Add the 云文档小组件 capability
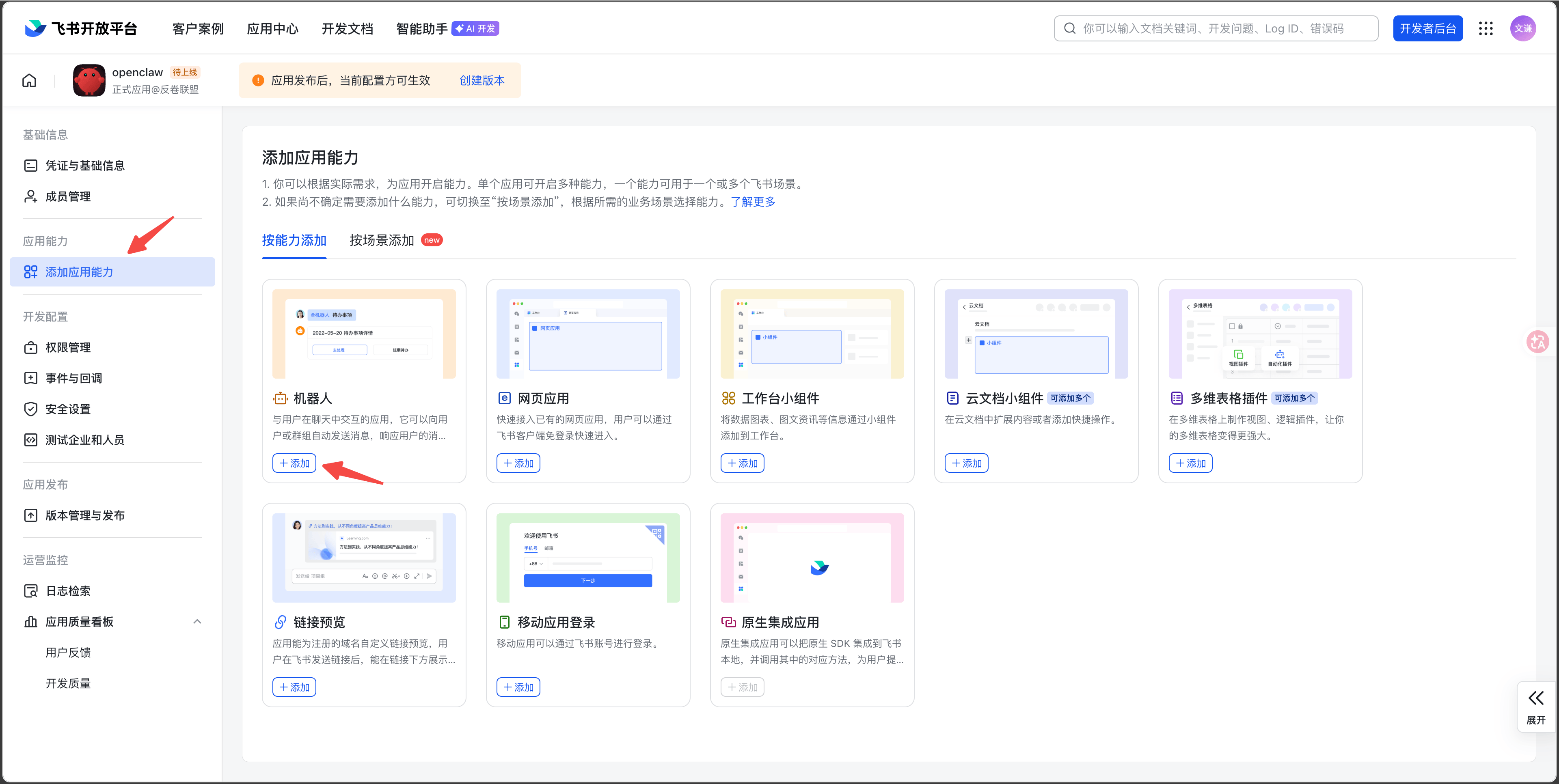Image resolution: width=1559 pixels, height=784 pixels. (967, 463)
